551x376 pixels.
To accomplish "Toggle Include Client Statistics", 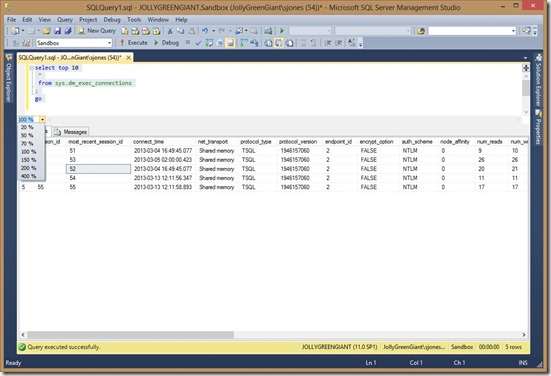I will click(254, 43).
